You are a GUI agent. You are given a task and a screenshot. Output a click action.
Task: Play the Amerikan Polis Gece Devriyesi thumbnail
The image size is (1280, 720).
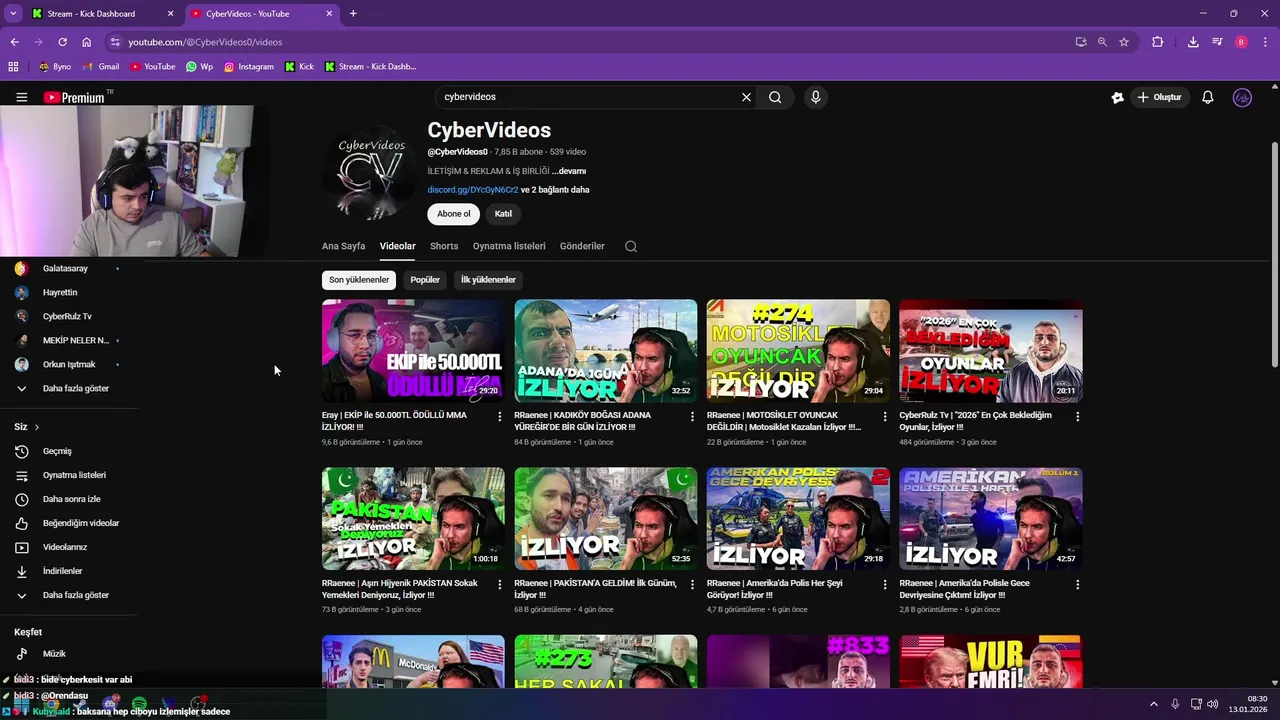click(798, 519)
